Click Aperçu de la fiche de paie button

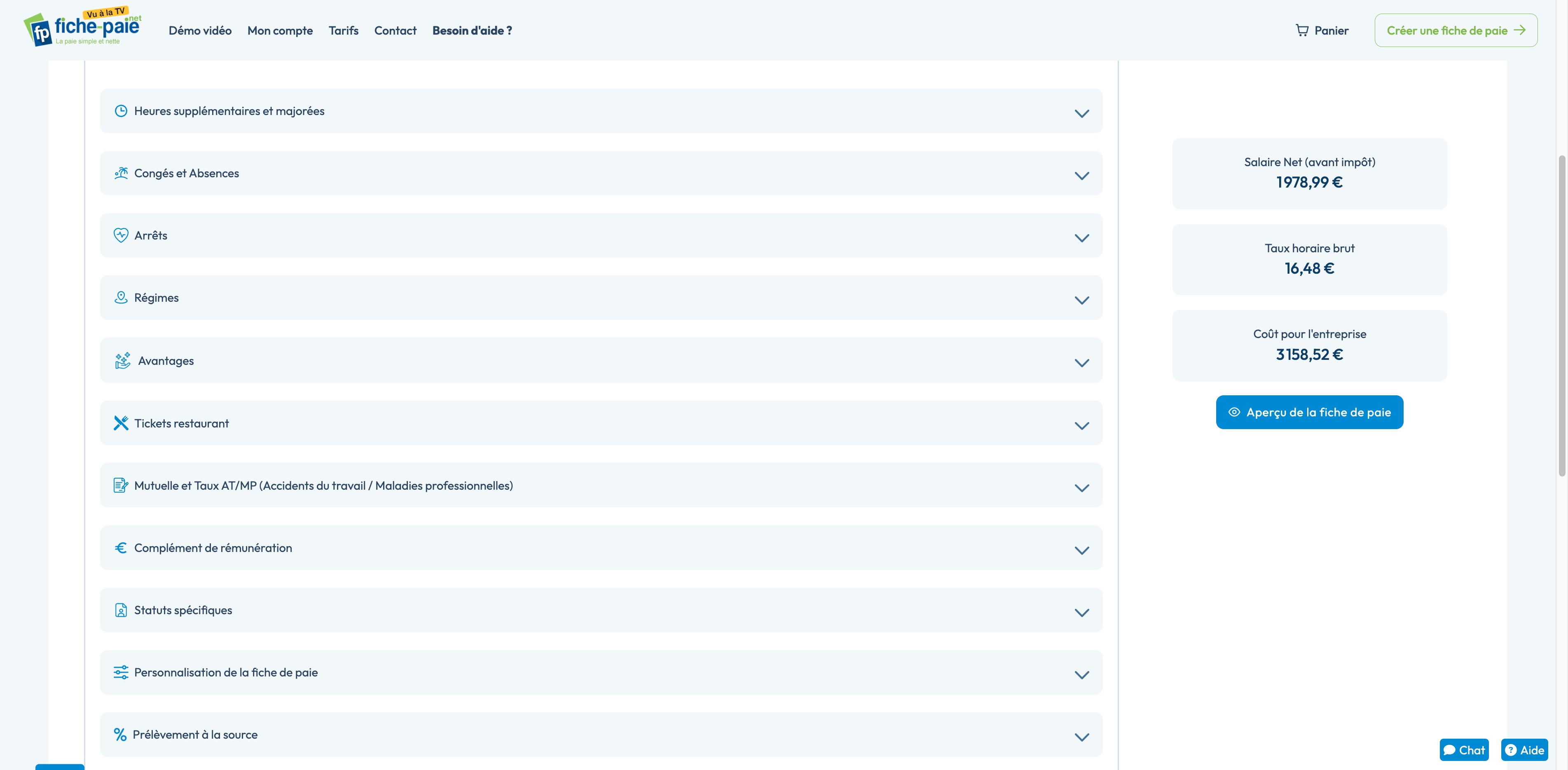coord(1309,413)
